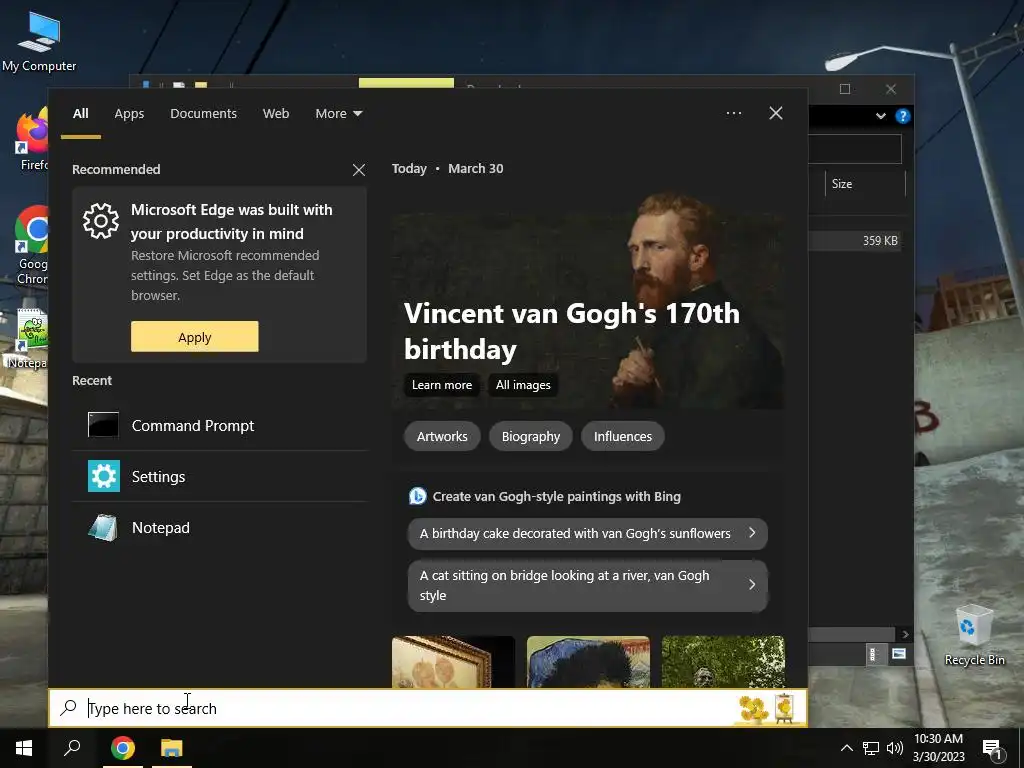1024x768 pixels.
Task: Show hidden system tray icons
Action: point(846,748)
